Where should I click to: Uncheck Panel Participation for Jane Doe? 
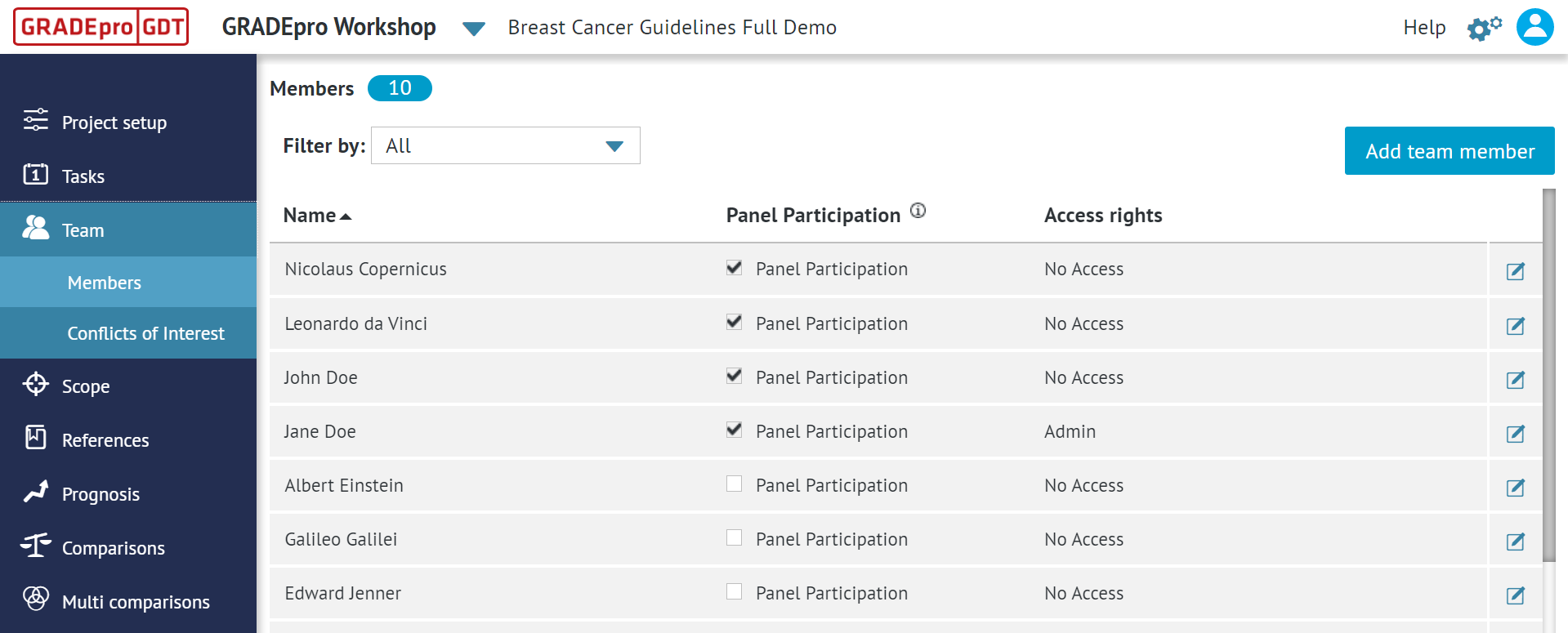coord(733,430)
